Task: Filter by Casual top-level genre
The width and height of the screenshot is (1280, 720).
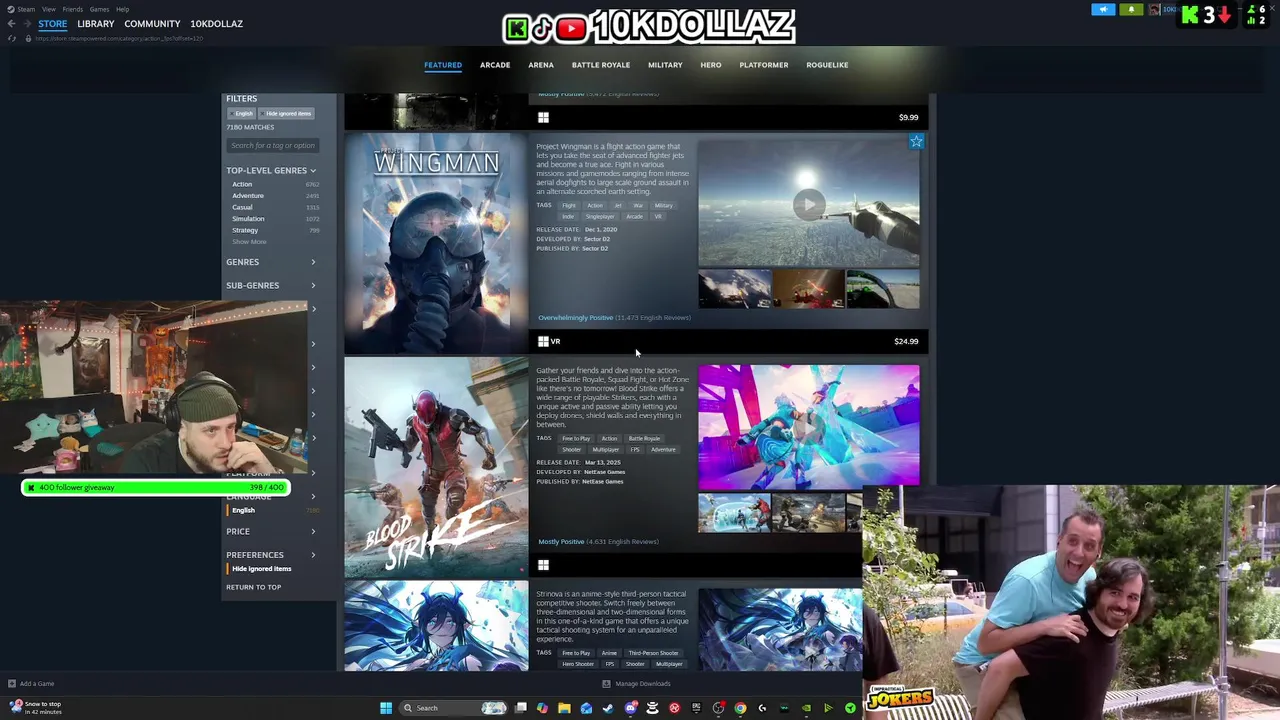Action: click(x=242, y=207)
